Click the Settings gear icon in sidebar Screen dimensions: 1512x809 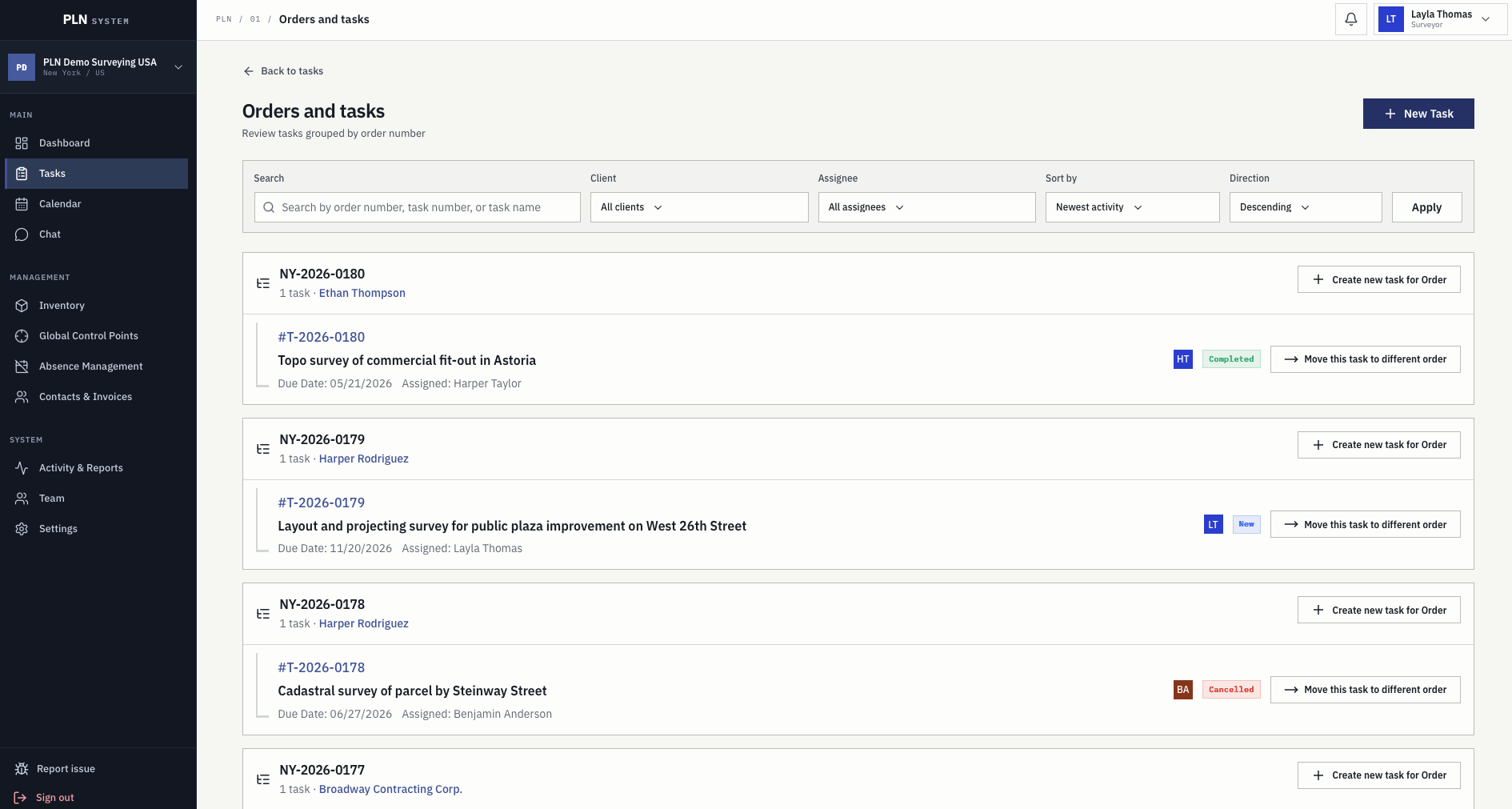click(x=22, y=529)
